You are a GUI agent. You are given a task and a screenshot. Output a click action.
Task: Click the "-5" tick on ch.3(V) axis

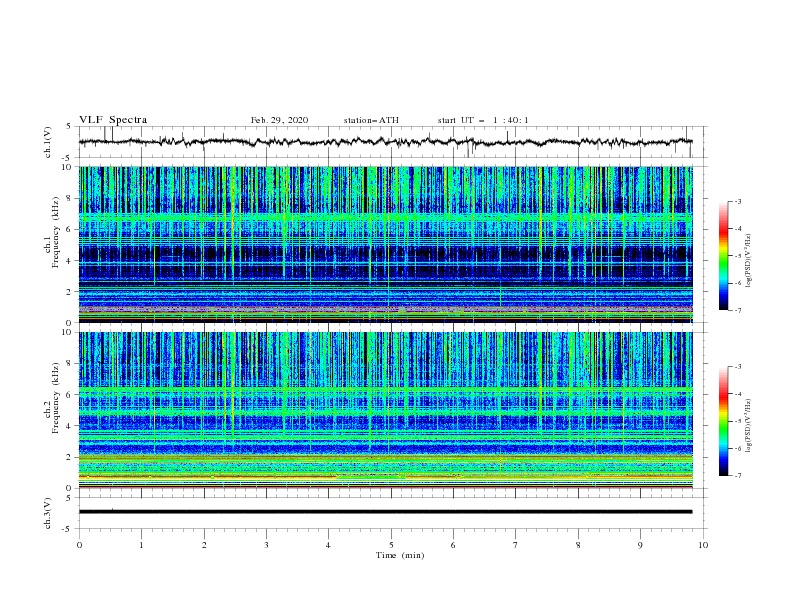68,529
